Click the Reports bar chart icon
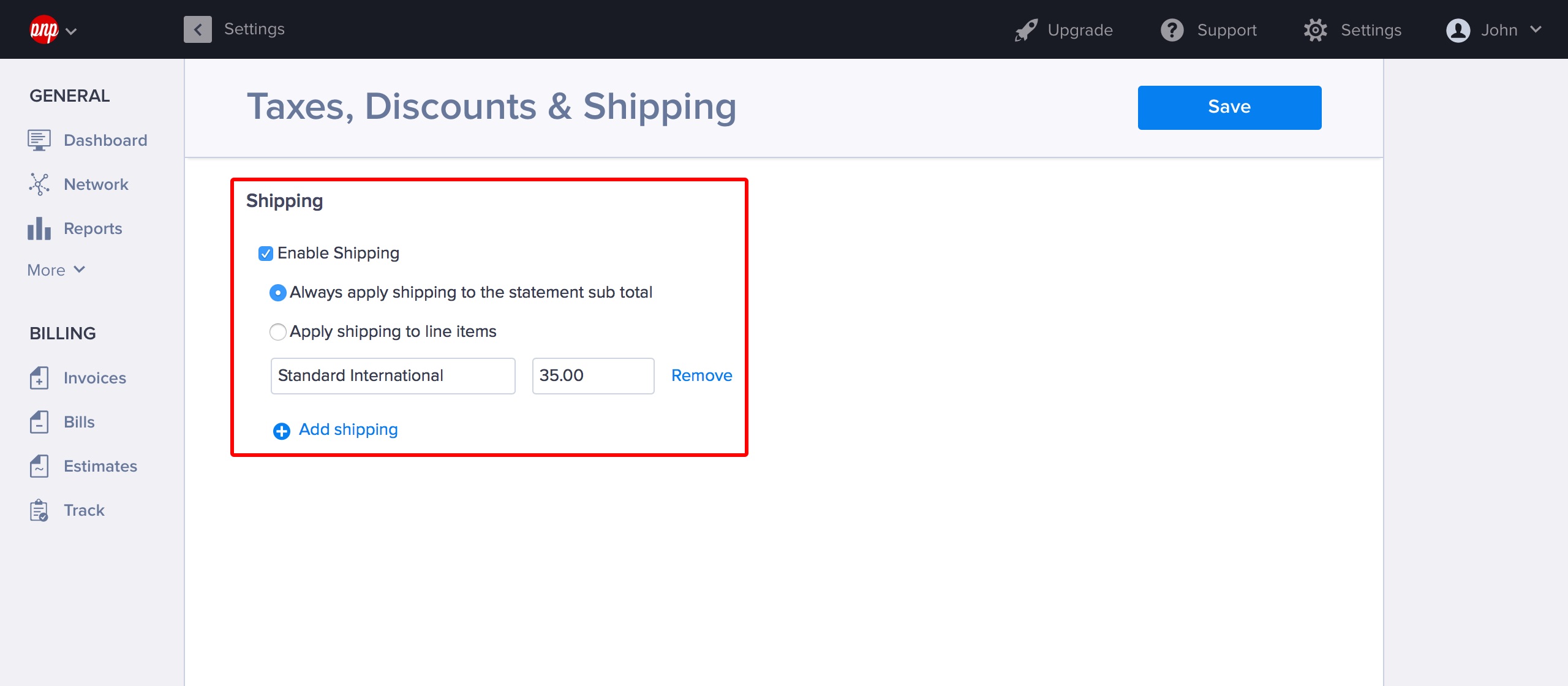Image resolution: width=1568 pixels, height=686 pixels. pyautogui.click(x=39, y=228)
